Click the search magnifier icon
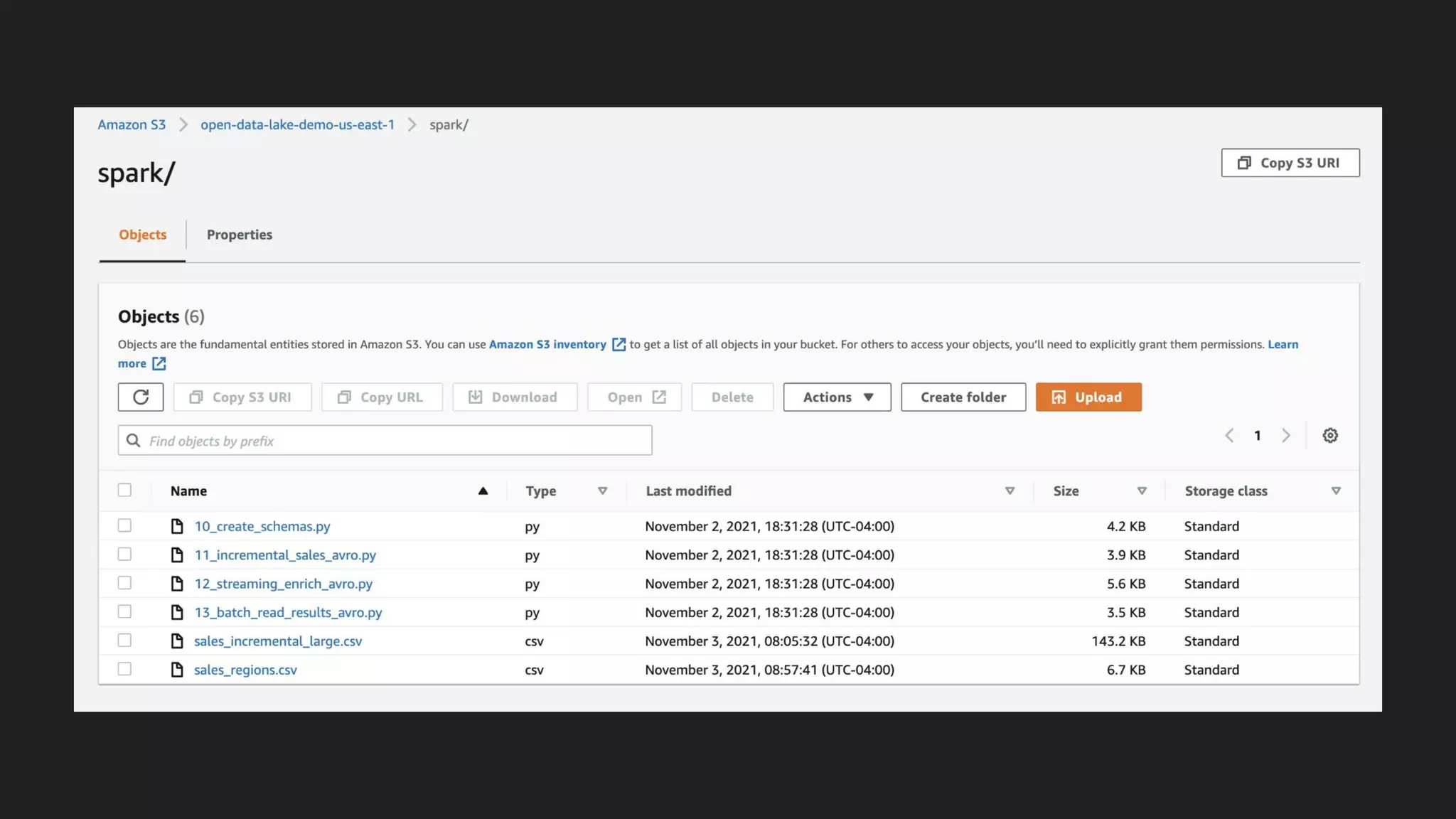The width and height of the screenshot is (1456, 819). pos(133,441)
